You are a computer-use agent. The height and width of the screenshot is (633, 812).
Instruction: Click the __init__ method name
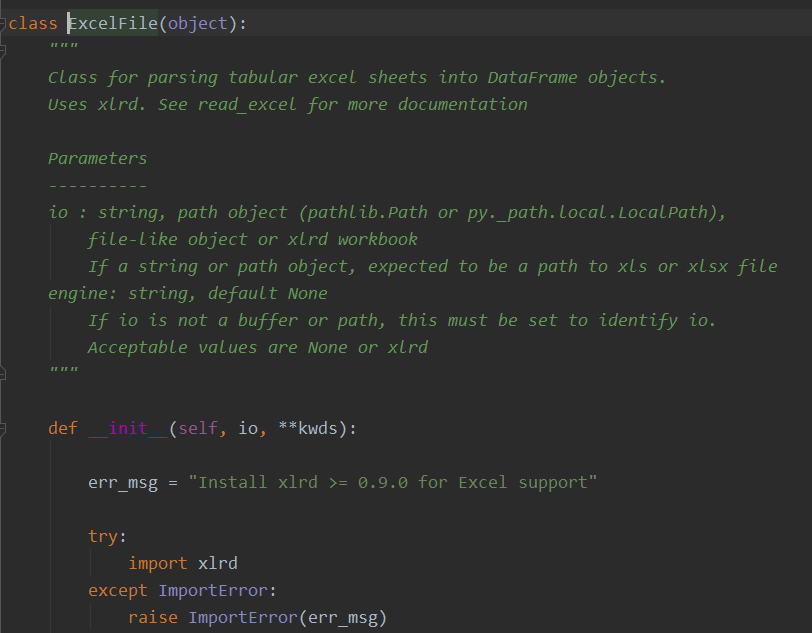[128, 428]
